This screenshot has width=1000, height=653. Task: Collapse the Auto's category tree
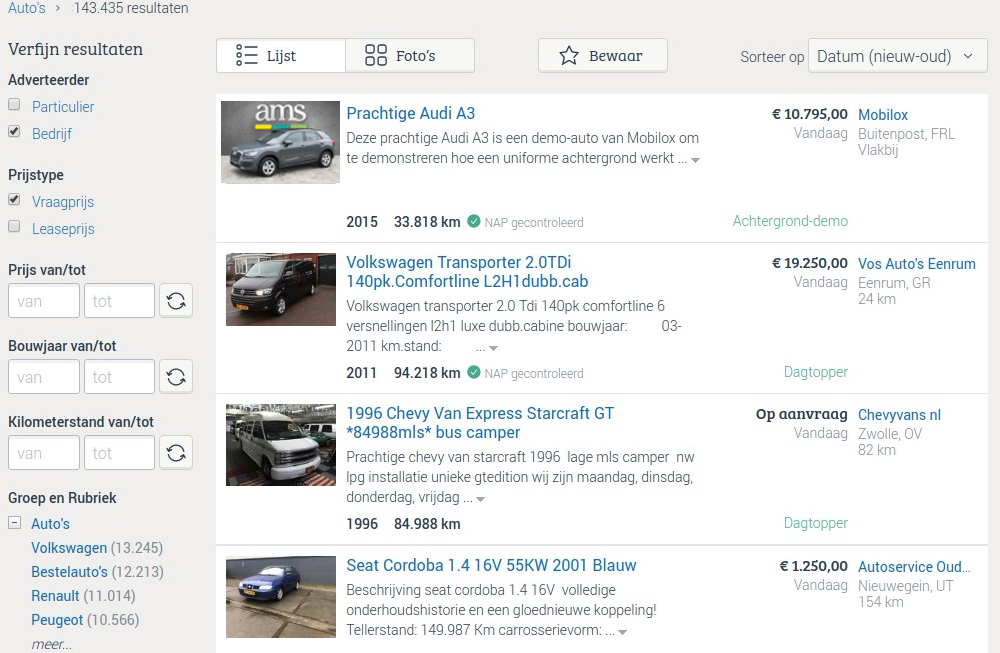pyautogui.click(x=14, y=522)
